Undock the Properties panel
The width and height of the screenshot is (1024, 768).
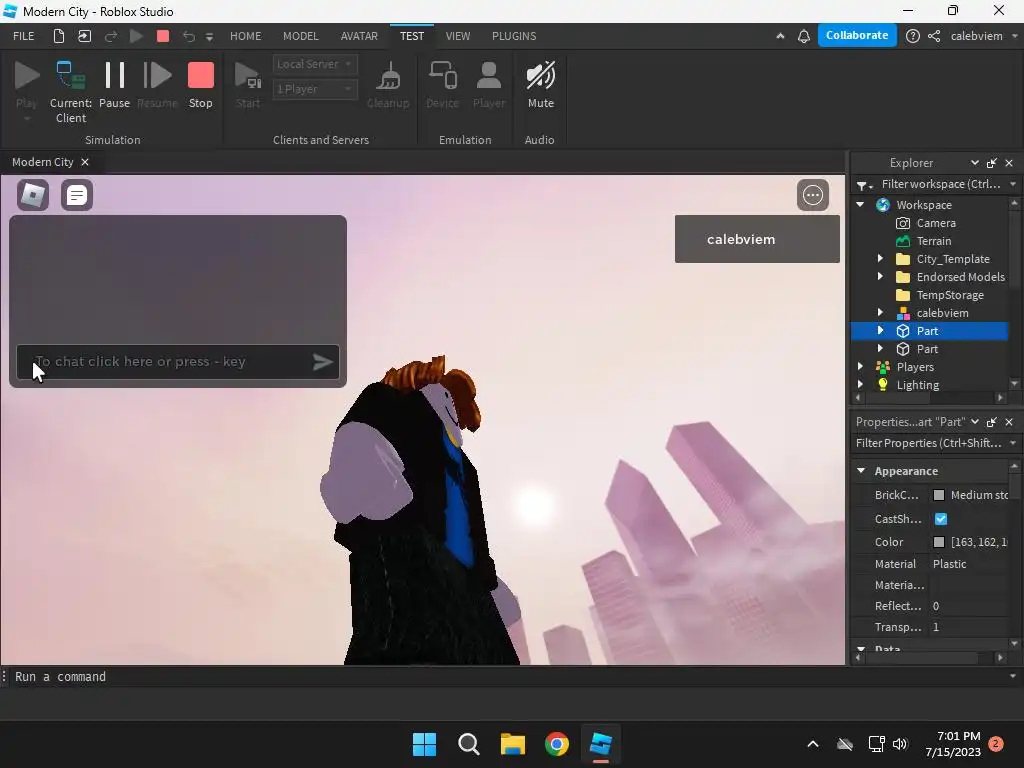[991, 422]
